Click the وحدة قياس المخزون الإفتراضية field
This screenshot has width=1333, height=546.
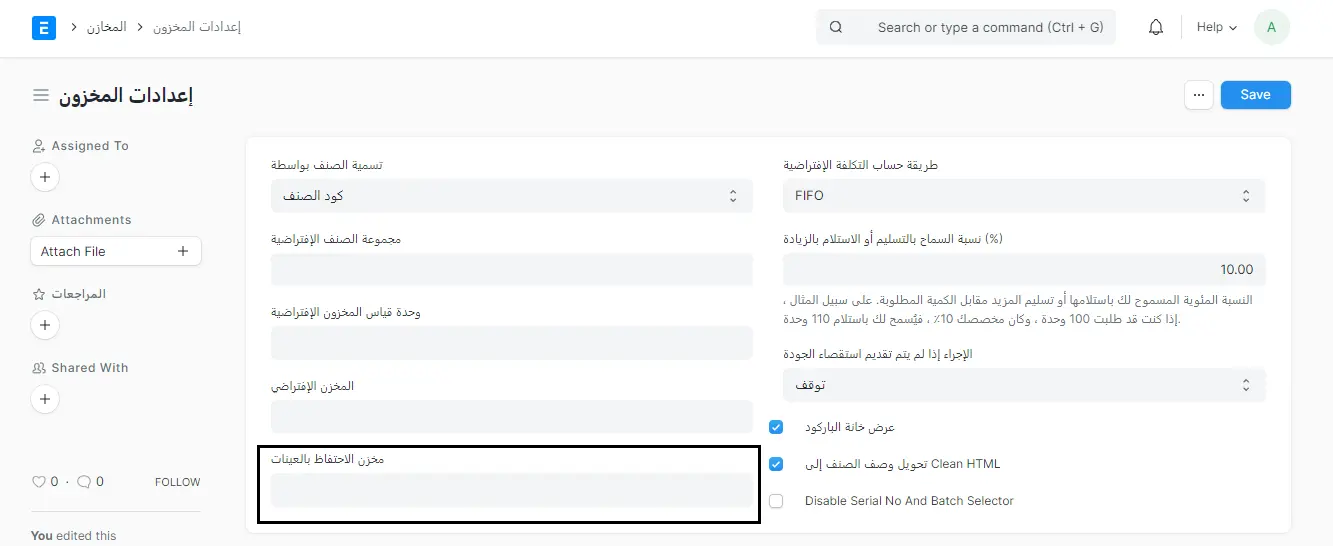[511, 343]
